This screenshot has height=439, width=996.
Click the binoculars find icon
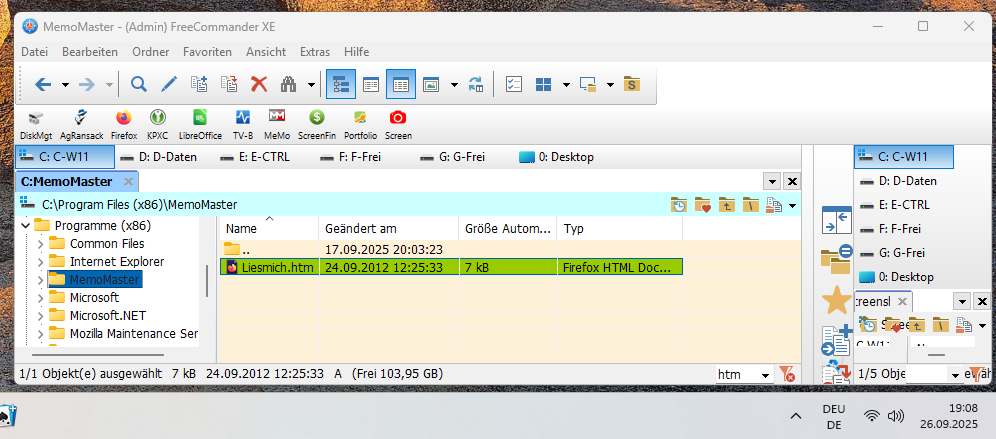tap(289, 84)
